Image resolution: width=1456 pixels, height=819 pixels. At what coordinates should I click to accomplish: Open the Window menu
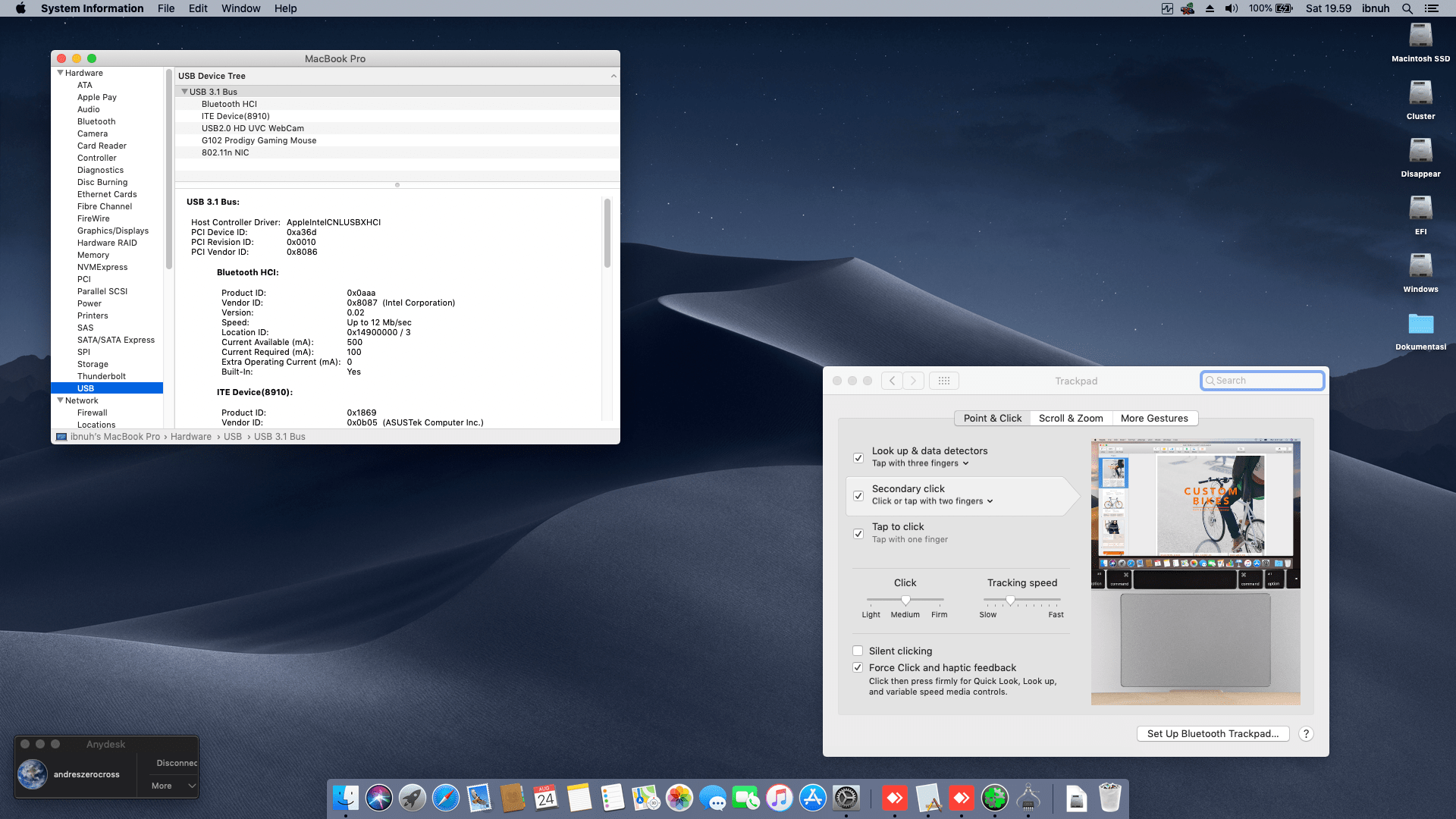click(240, 8)
